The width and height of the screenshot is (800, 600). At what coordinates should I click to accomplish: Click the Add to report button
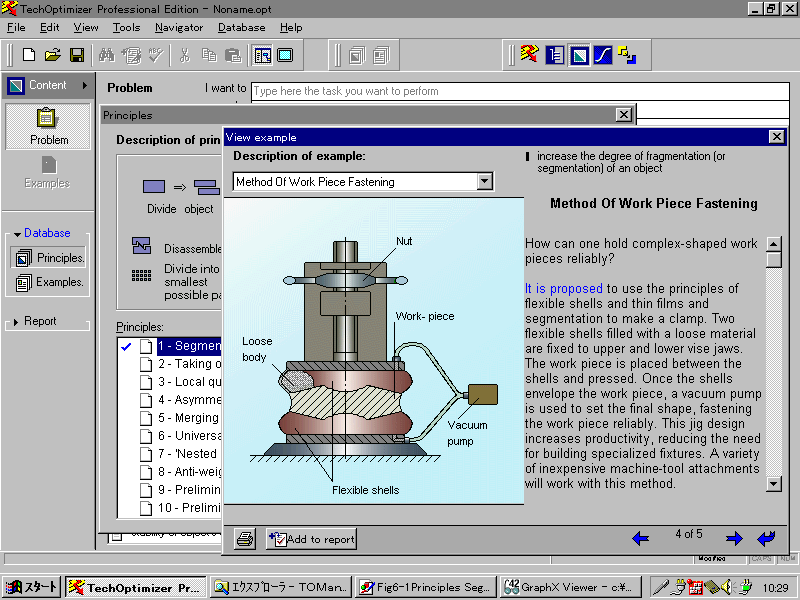311,539
